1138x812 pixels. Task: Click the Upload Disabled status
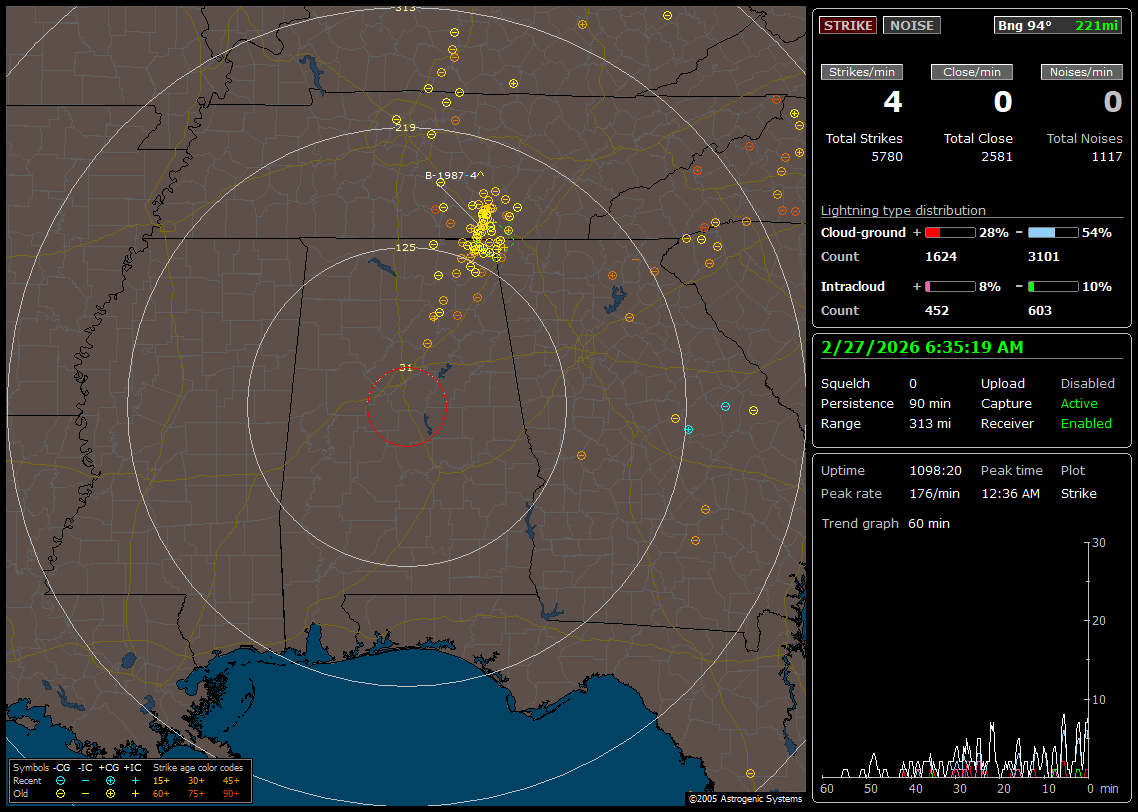[1087, 383]
